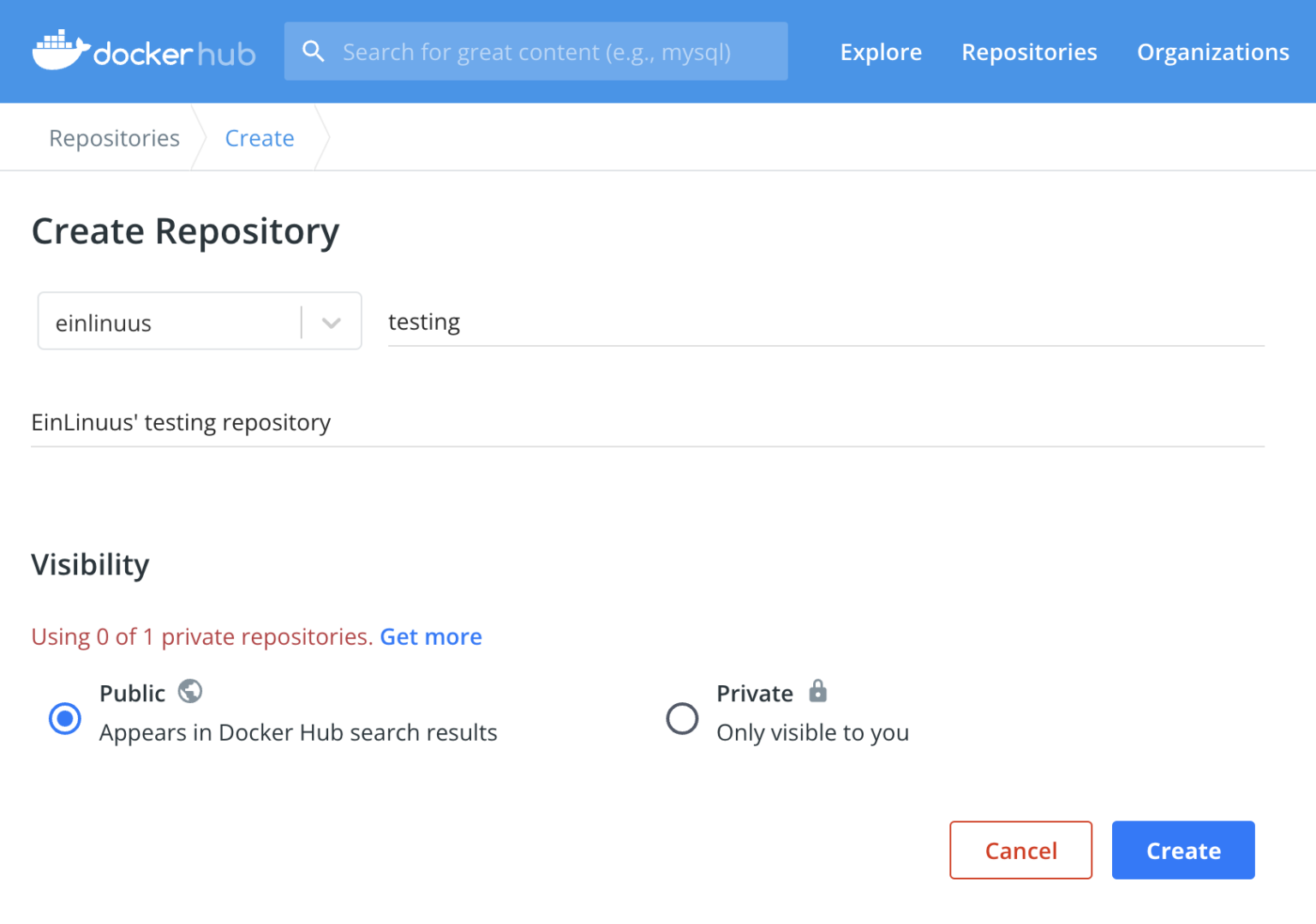The image size is (1316, 924).
Task: Click the lock icon beside Private
Action: [x=818, y=691]
